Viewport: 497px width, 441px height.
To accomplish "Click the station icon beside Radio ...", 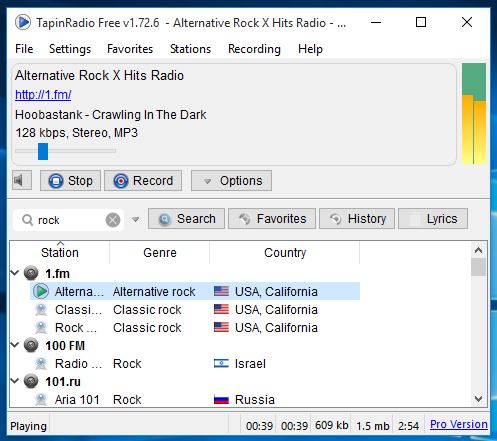I will coord(41,364).
